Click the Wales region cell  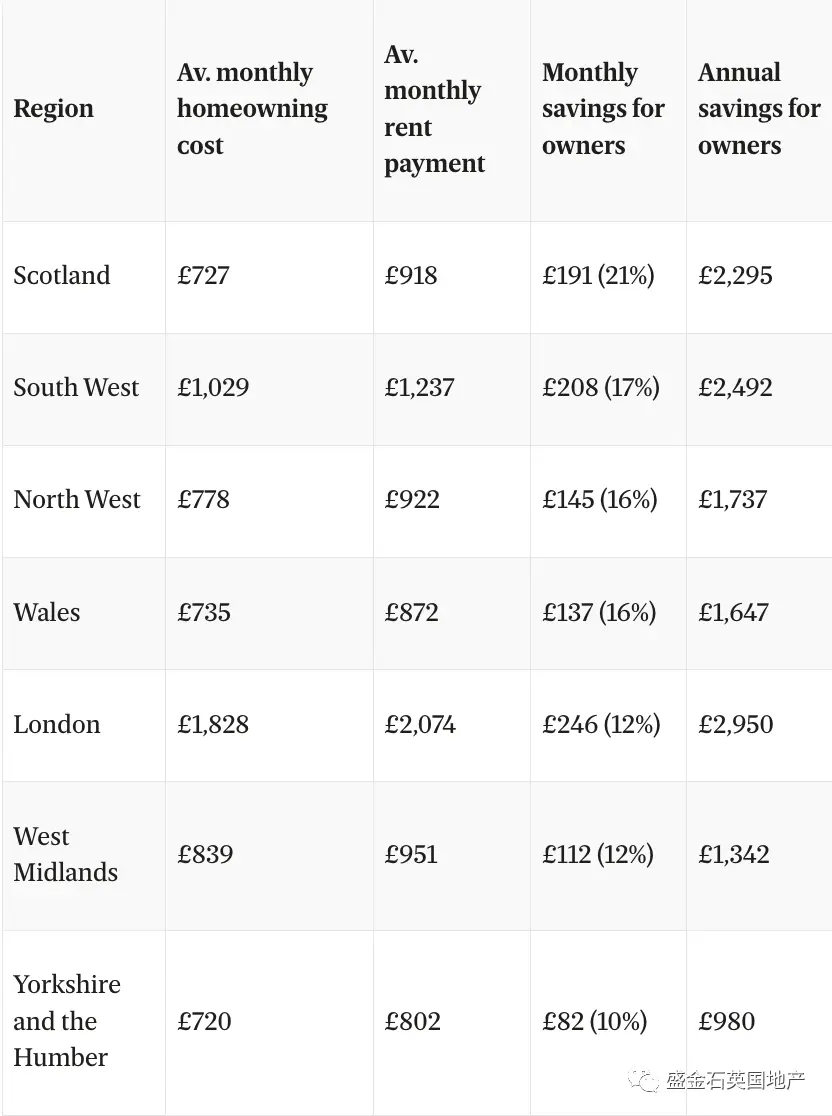pyautogui.click(x=47, y=612)
